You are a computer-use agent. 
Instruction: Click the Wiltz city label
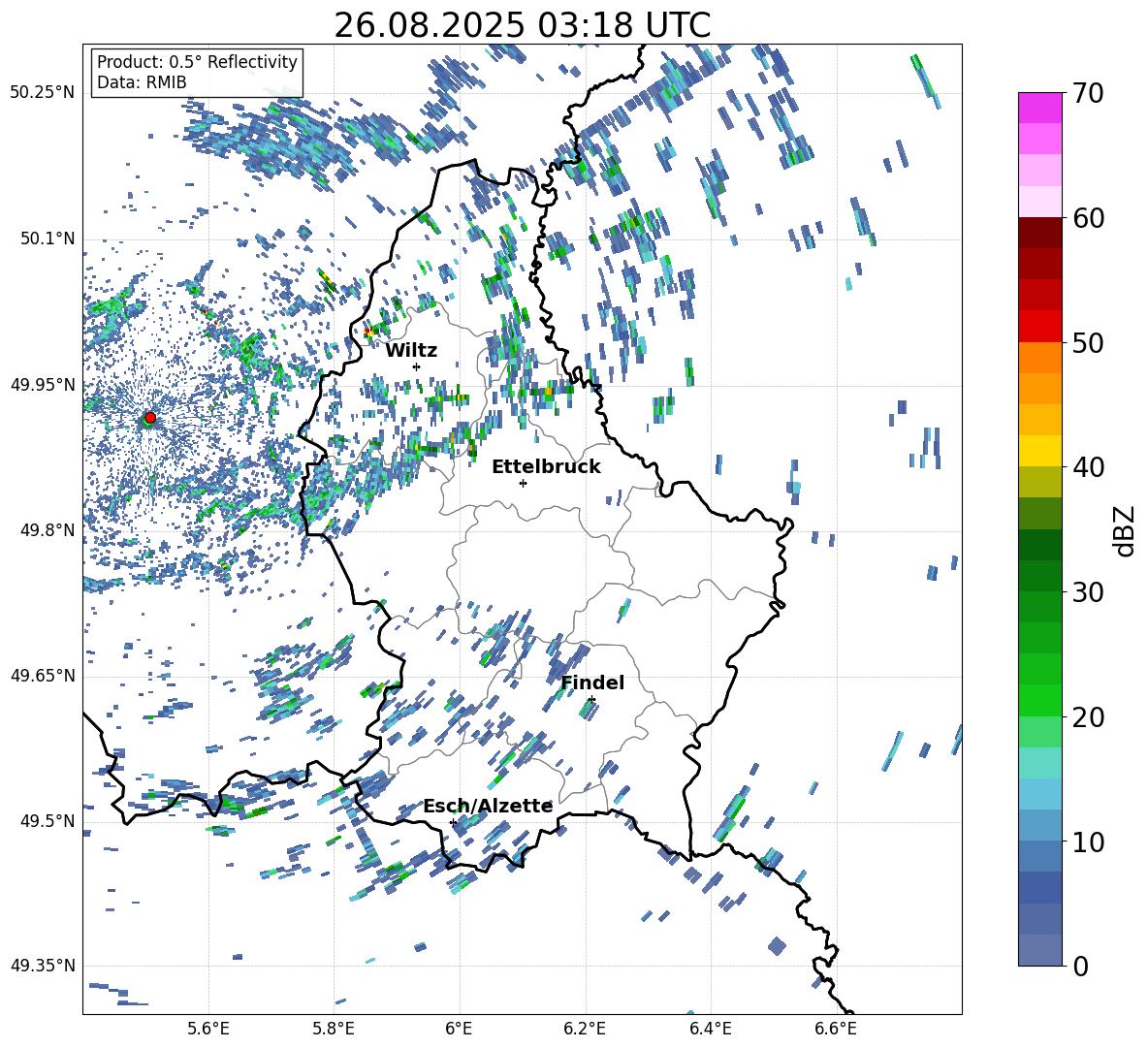coord(411,350)
